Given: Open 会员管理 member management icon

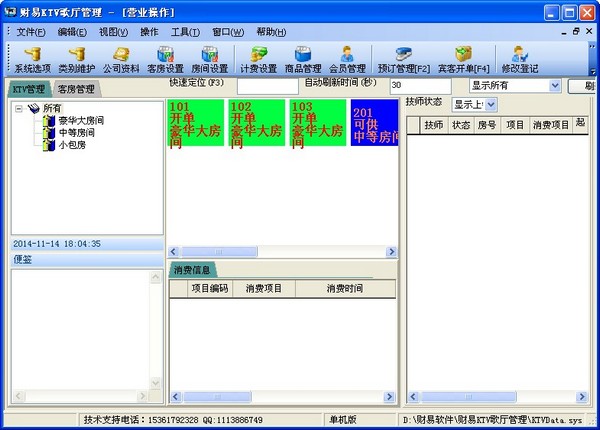Looking at the screenshot, I should click(x=347, y=60).
